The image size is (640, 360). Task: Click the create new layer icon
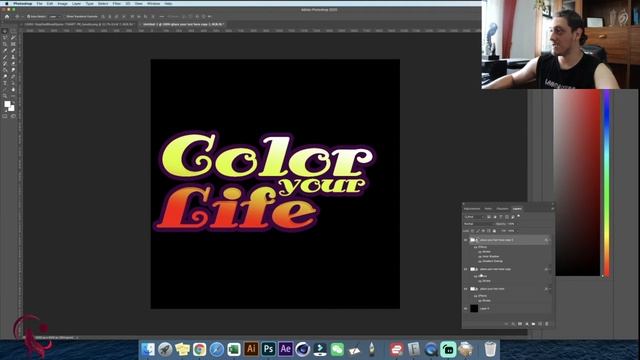click(x=540, y=324)
